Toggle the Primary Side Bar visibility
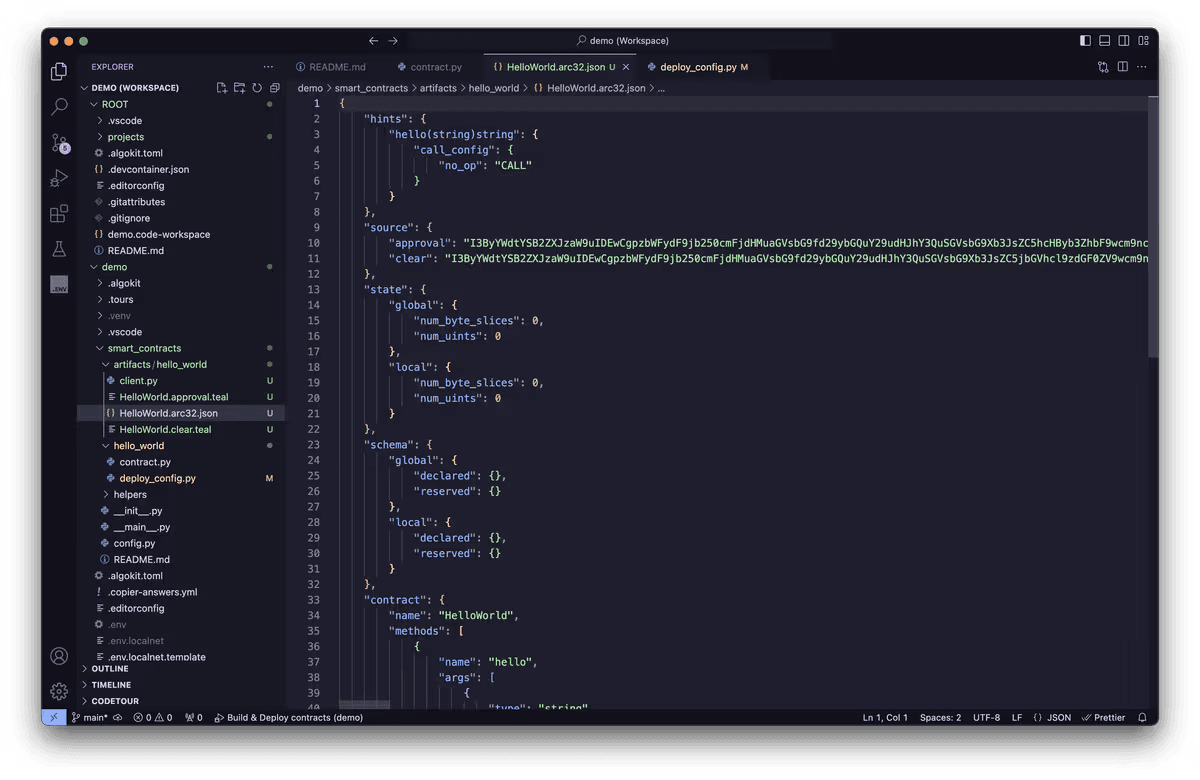This screenshot has height=780, width=1200. pyautogui.click(x=1085, y=40)
